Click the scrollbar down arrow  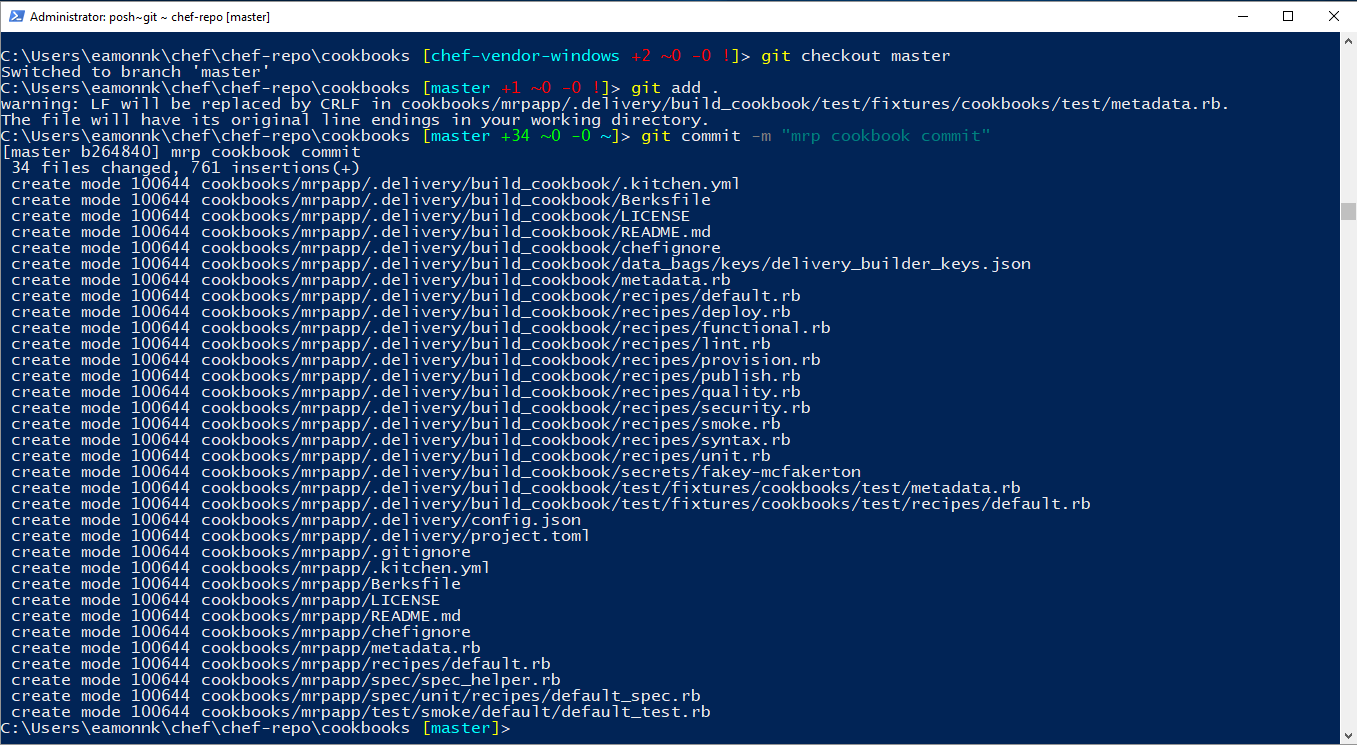pos(1348,736)
